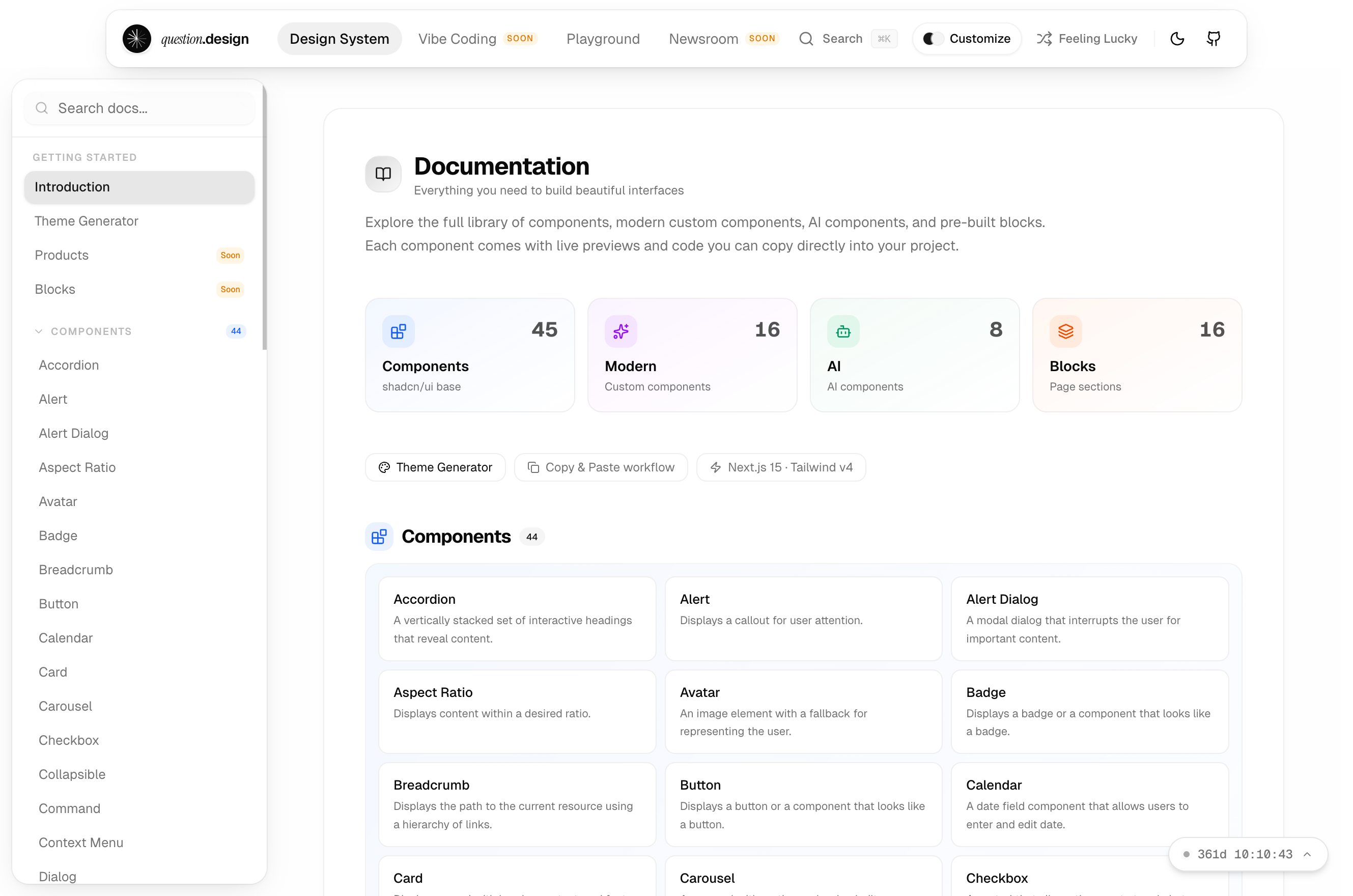1353x896 pixels.
Task: Open the Calendar component card
Action: pos(1090,804)
